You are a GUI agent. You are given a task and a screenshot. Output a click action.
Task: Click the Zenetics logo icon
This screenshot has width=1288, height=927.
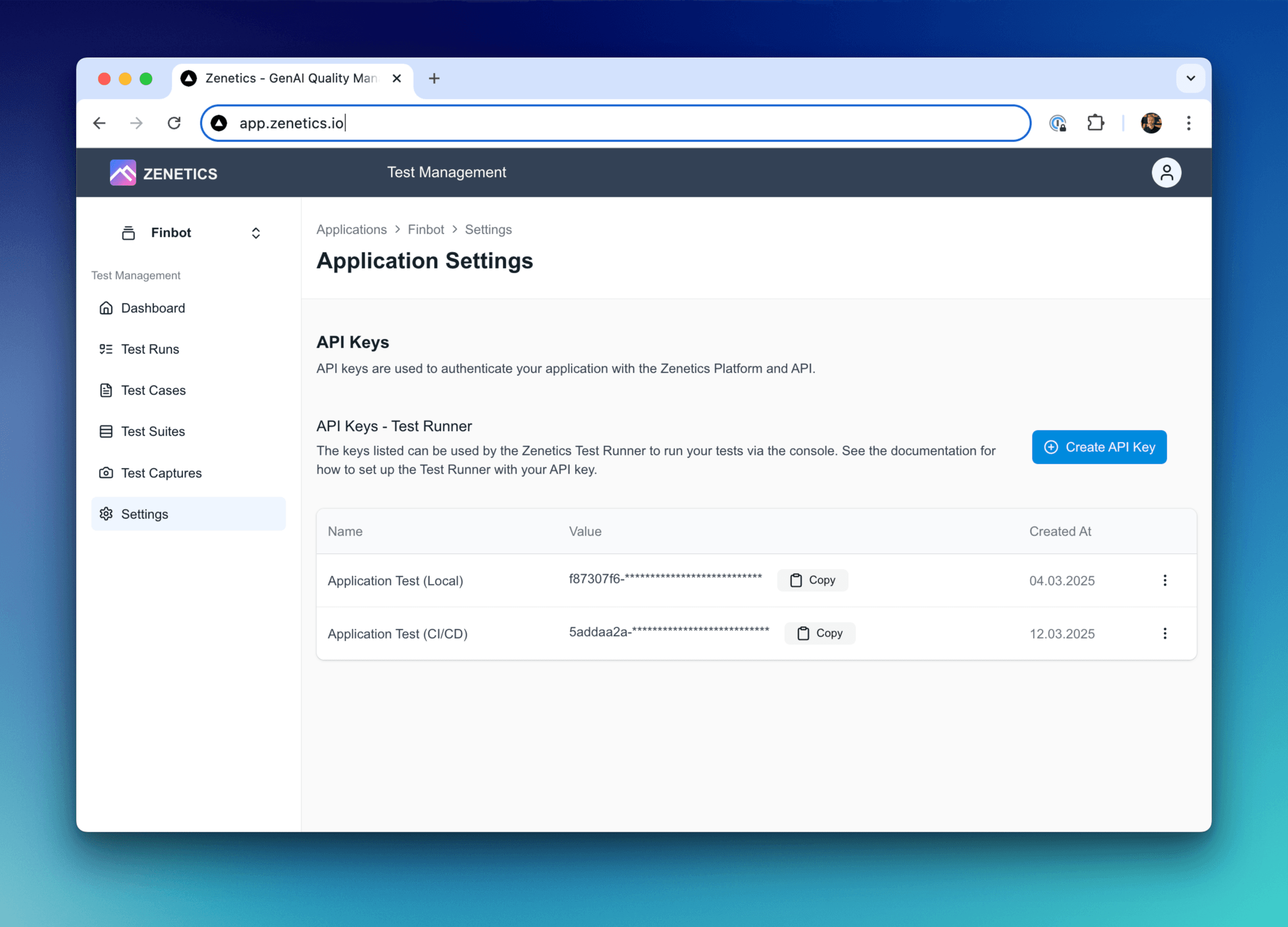(123, 173)
